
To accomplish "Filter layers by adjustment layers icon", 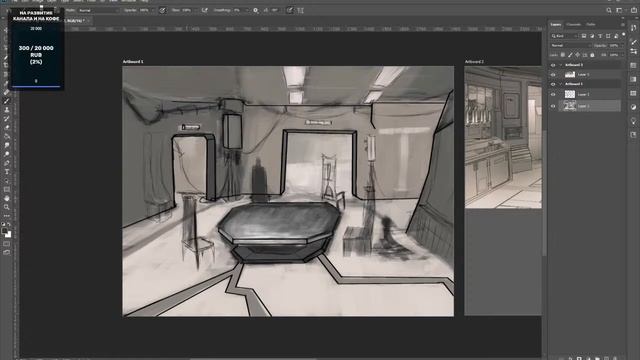I will [x=592, y=36].
